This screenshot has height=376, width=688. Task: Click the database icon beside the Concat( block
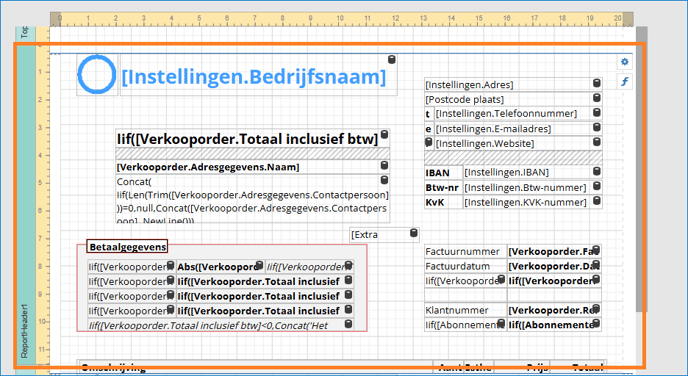click(384, 180)
